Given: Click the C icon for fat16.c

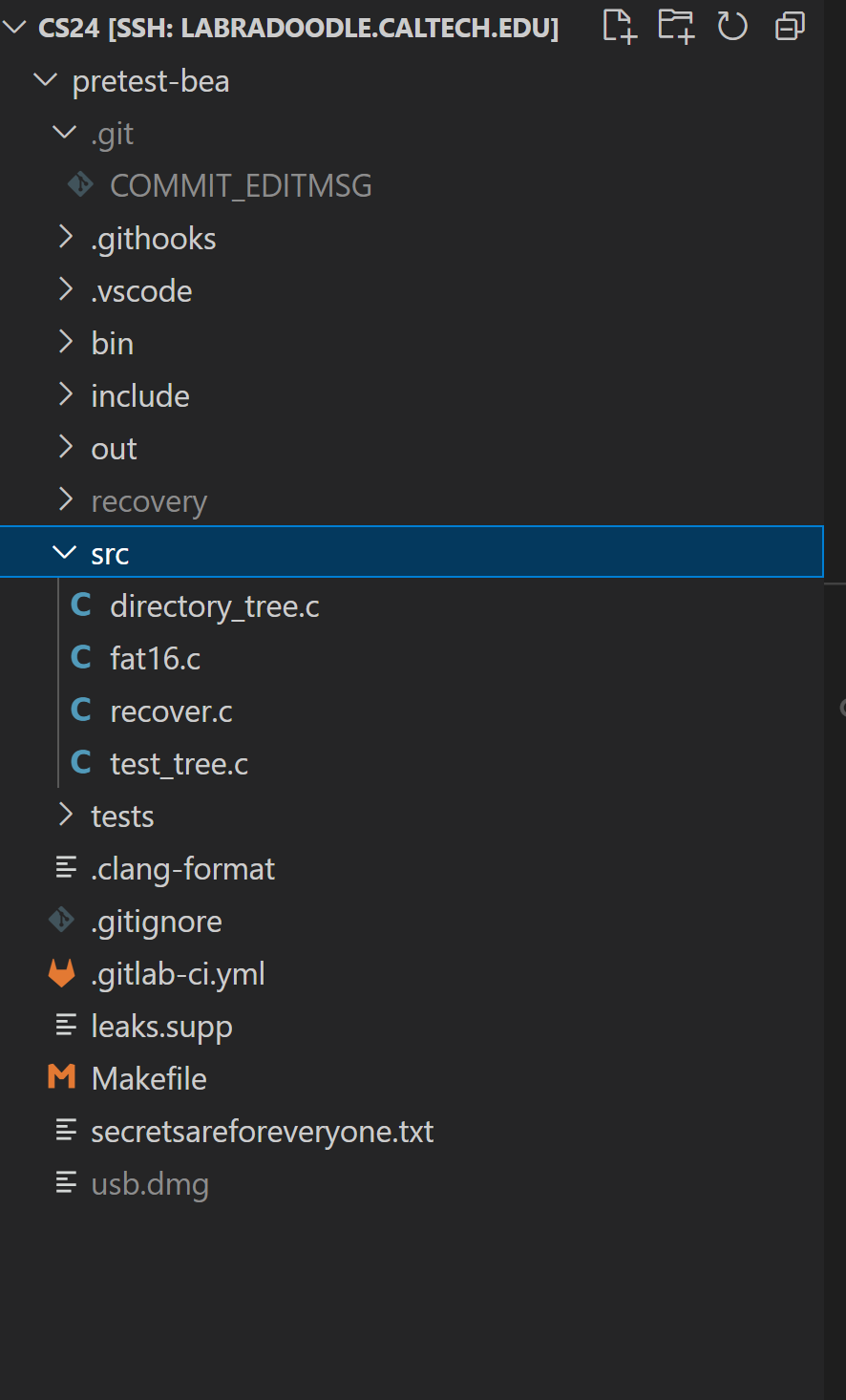Looking at the screenshot, I should pyautogui.click(x=81, y=658).
